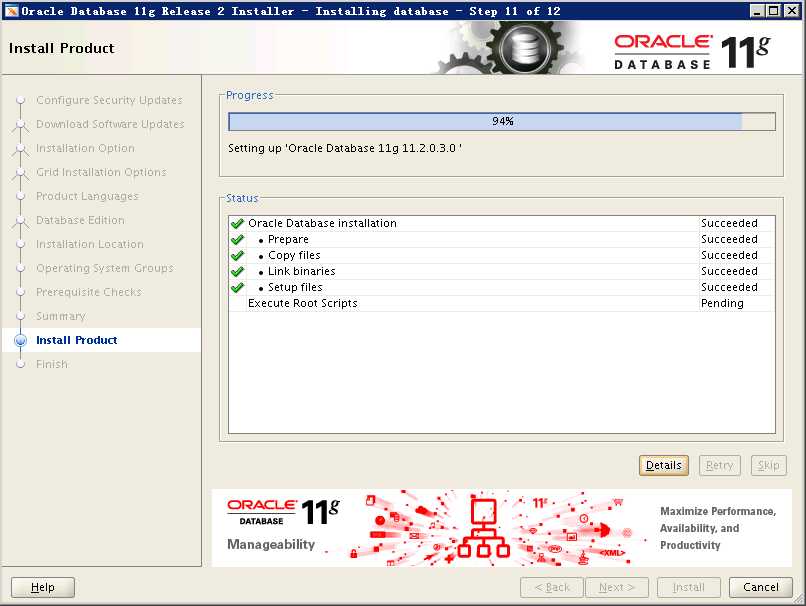Select Grid Installation Options step

click(101, 172)
